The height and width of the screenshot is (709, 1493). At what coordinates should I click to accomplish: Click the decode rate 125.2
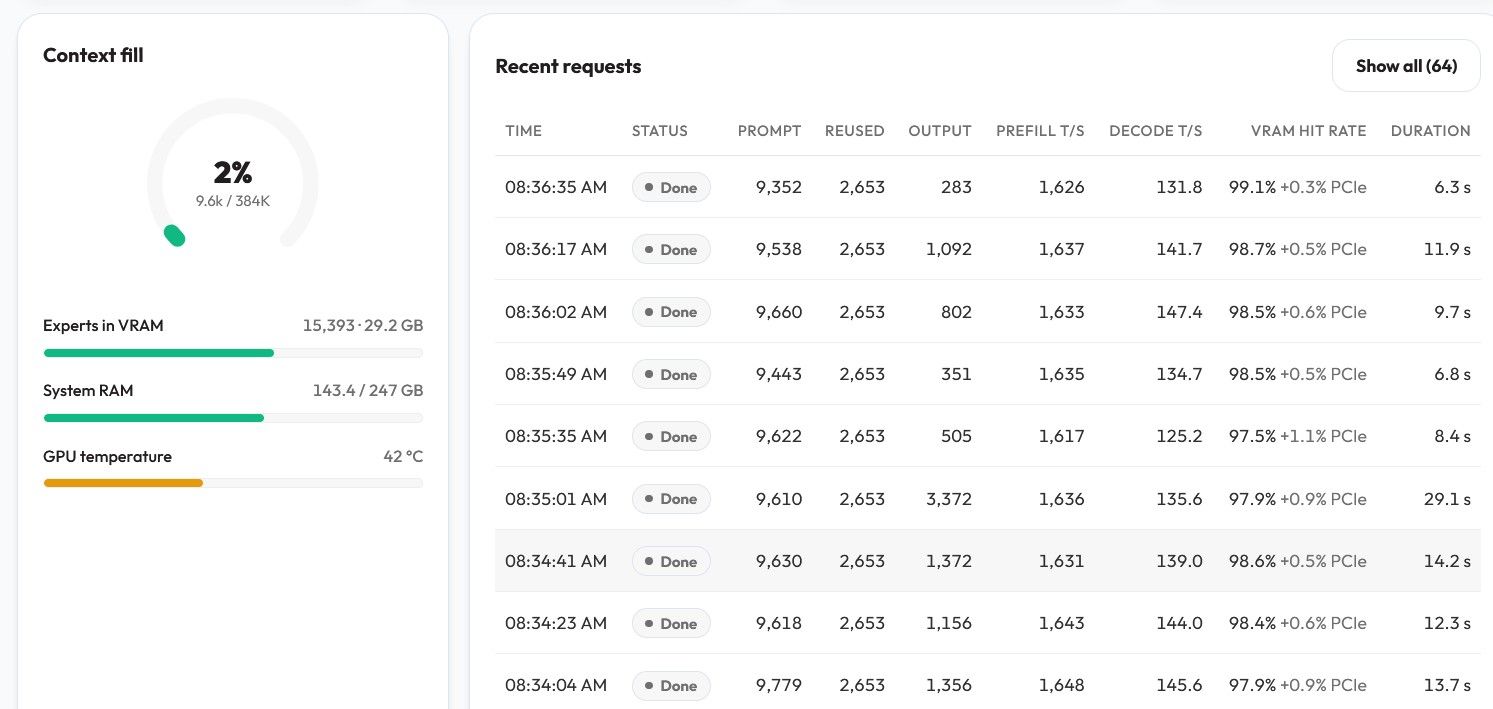[1179, 436]
